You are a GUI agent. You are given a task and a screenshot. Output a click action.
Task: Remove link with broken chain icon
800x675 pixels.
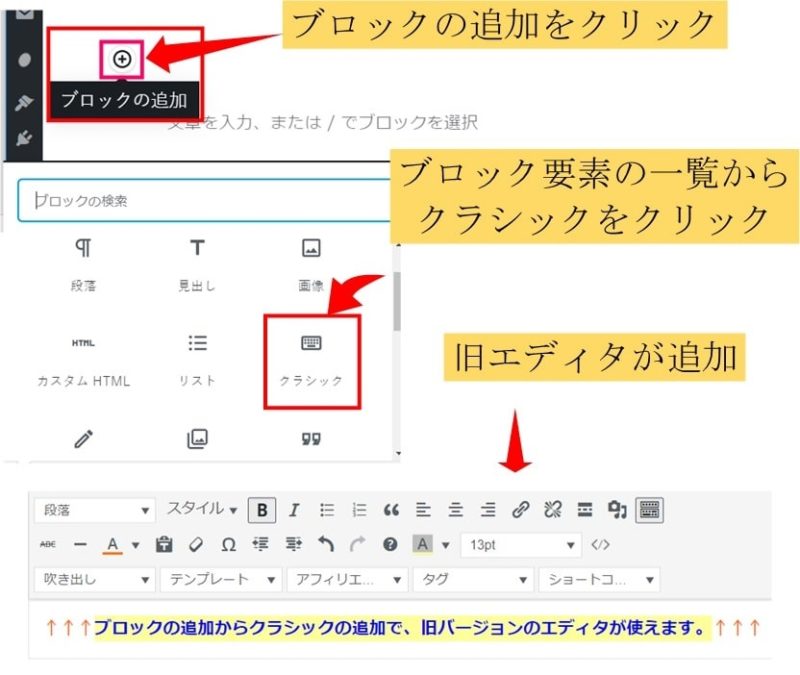click(x=553, y=510)
